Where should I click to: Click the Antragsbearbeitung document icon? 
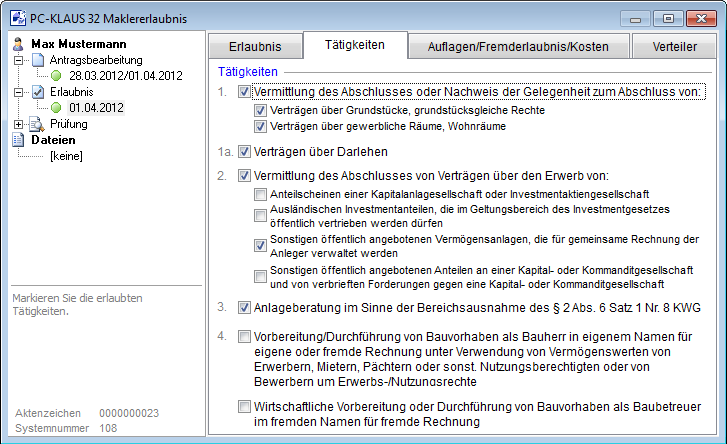pos(37,60)
